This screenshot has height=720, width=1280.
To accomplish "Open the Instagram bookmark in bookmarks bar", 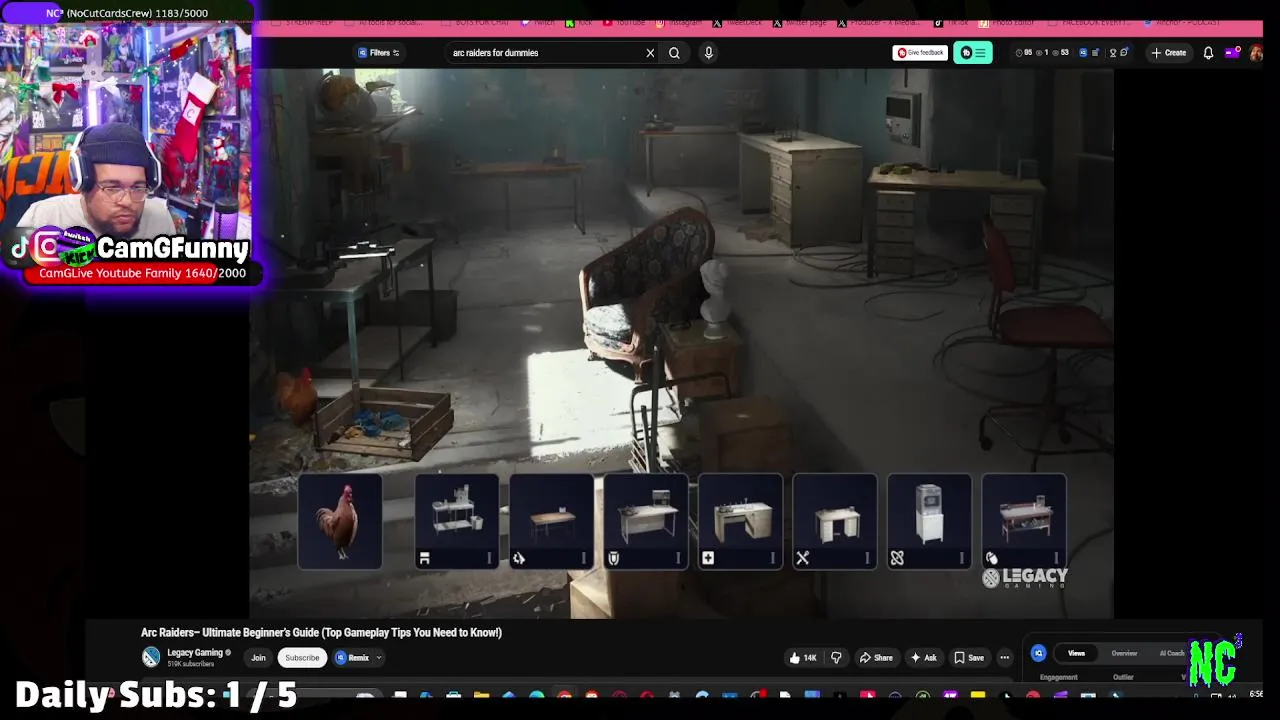I will 679,22.
